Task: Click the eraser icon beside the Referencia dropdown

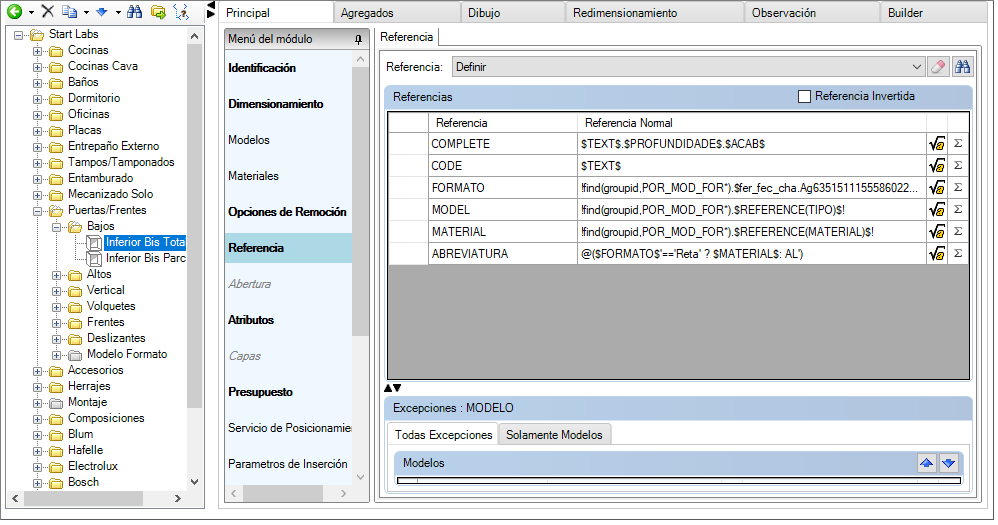Action: click(937, 66)
